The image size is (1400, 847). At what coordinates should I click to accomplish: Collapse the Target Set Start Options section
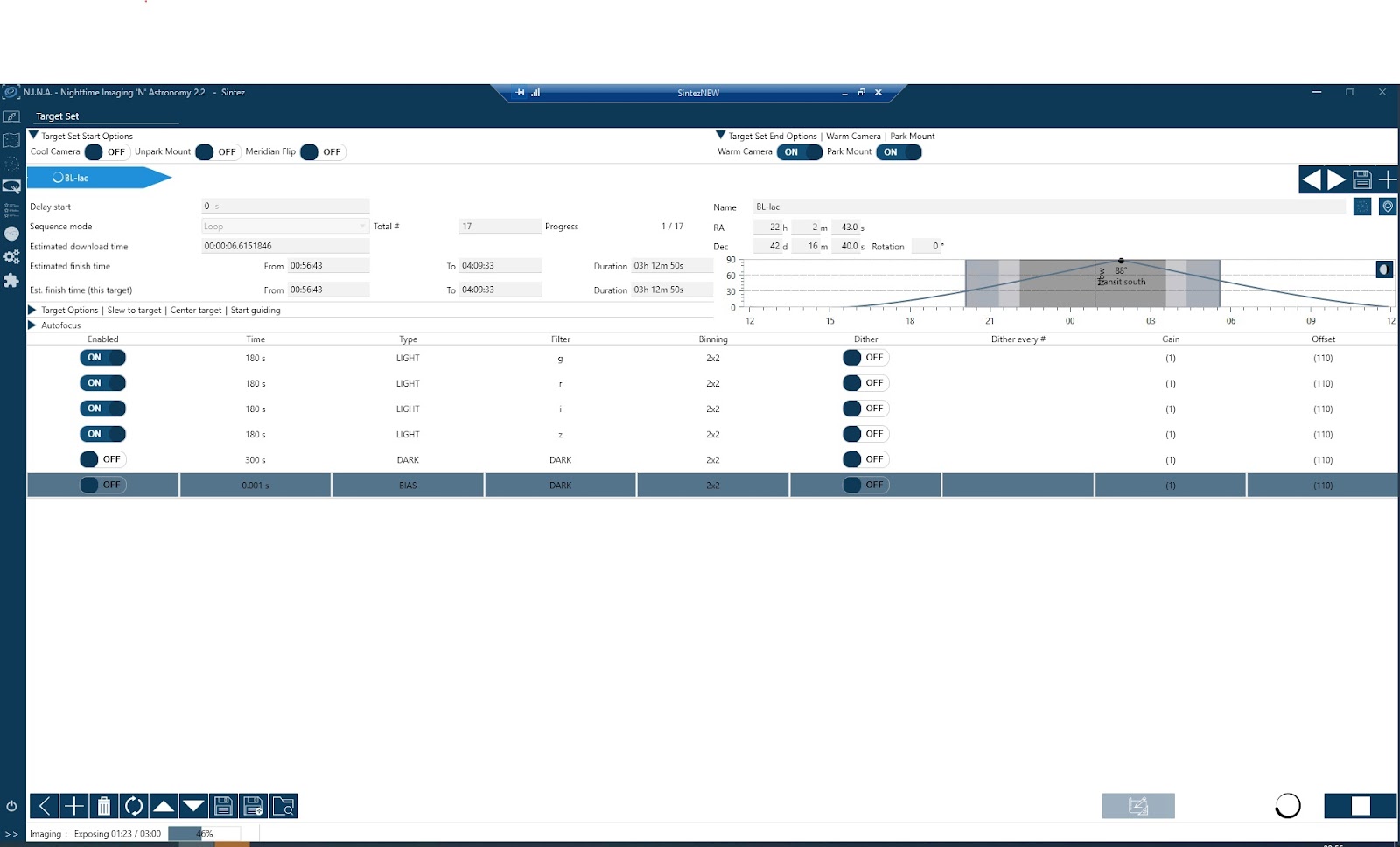[x=34, y=136]
